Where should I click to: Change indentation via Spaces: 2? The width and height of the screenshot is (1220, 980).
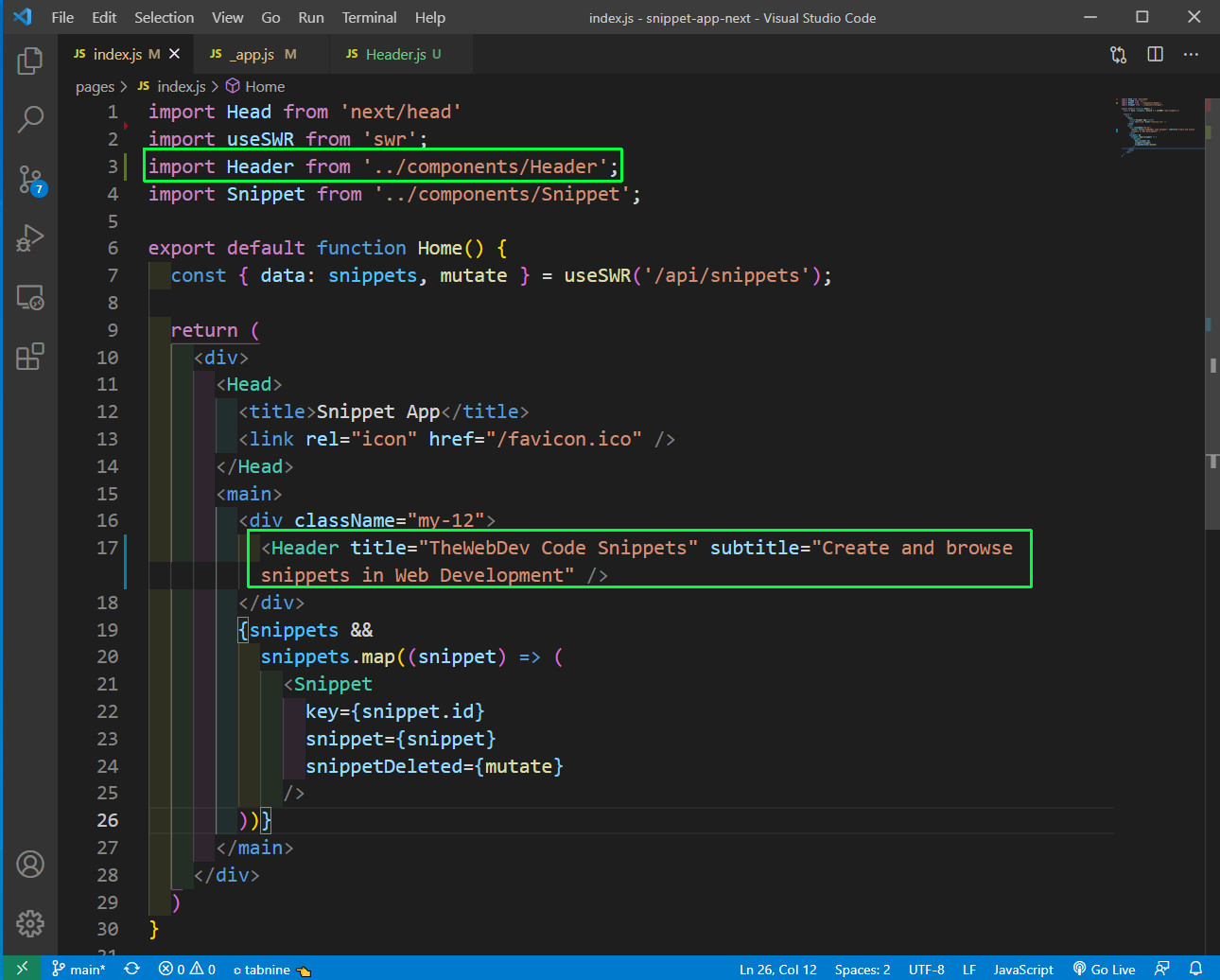(863, 970)
